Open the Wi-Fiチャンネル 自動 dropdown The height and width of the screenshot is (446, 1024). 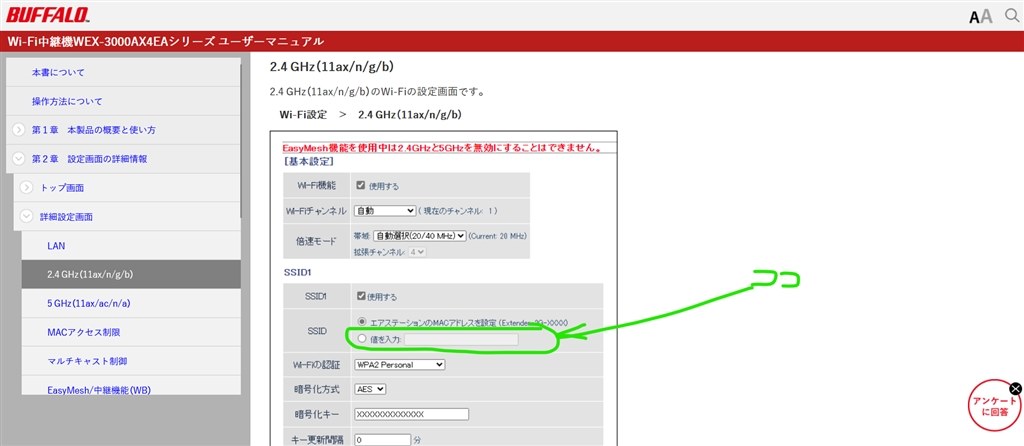[x=385, y=210]
